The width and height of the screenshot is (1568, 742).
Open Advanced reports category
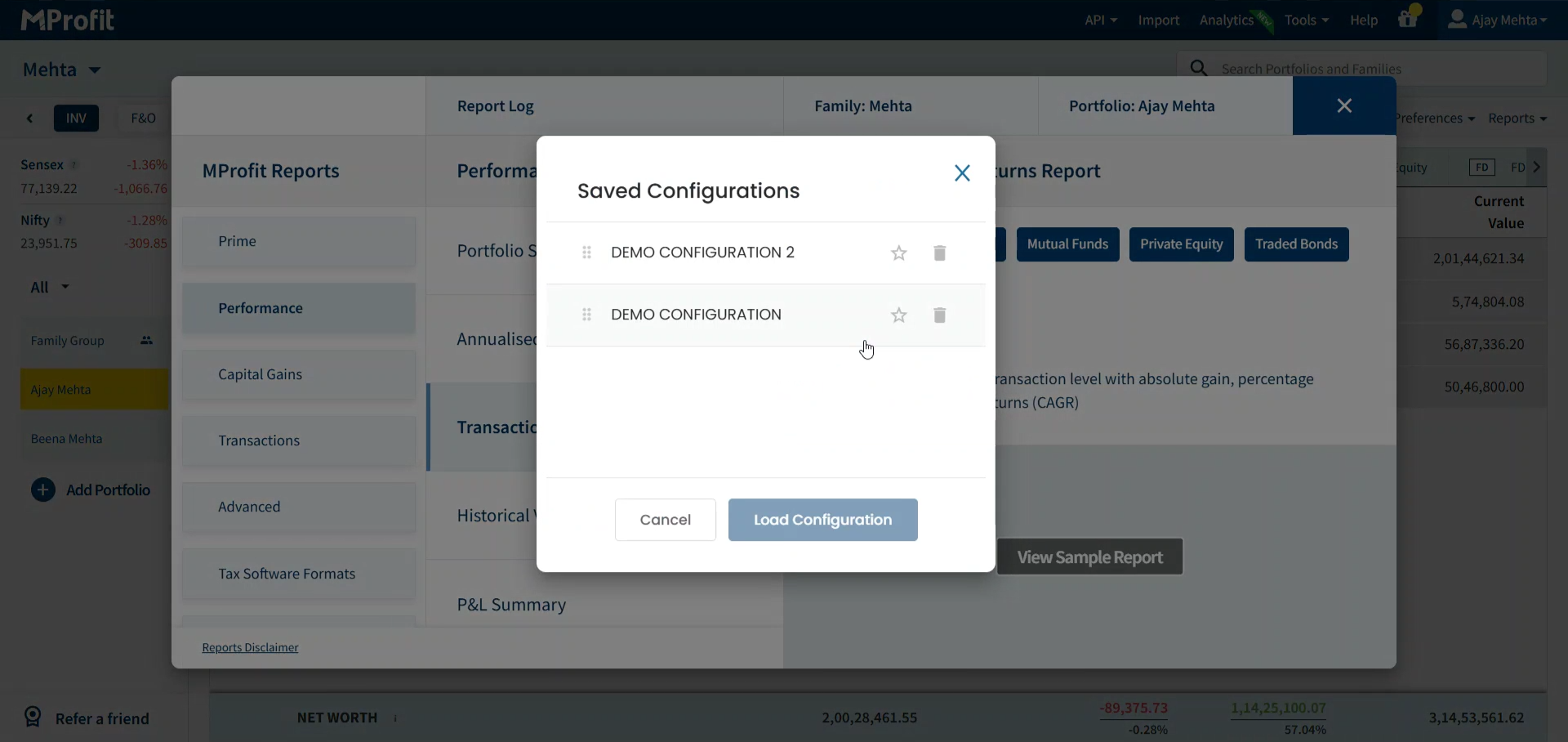pos(299,507)
